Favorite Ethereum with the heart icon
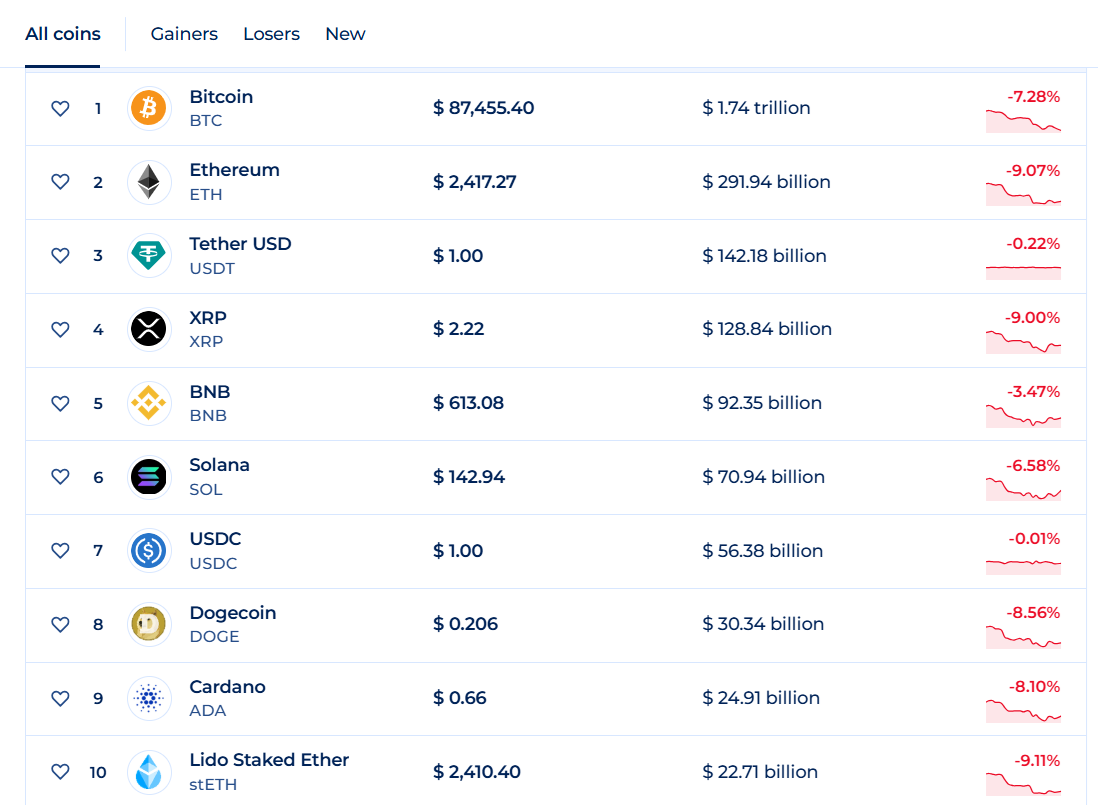 [60, 182]
